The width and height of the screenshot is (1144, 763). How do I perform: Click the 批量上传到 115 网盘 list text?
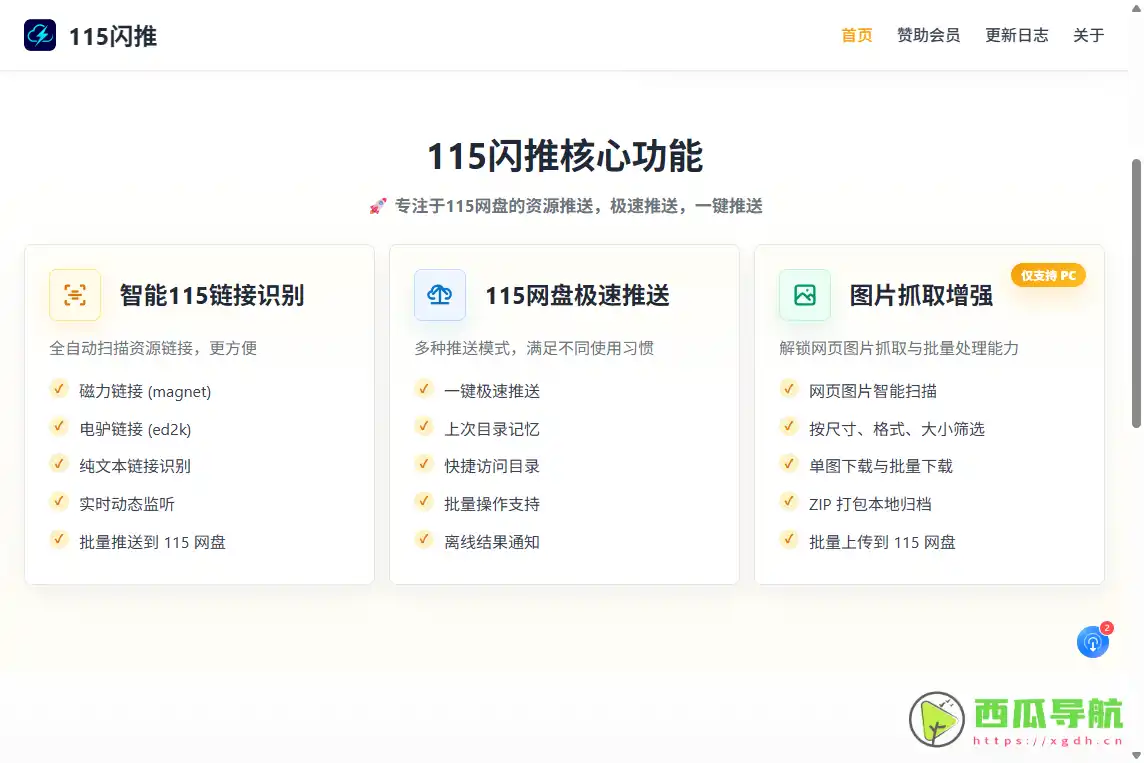882,542
